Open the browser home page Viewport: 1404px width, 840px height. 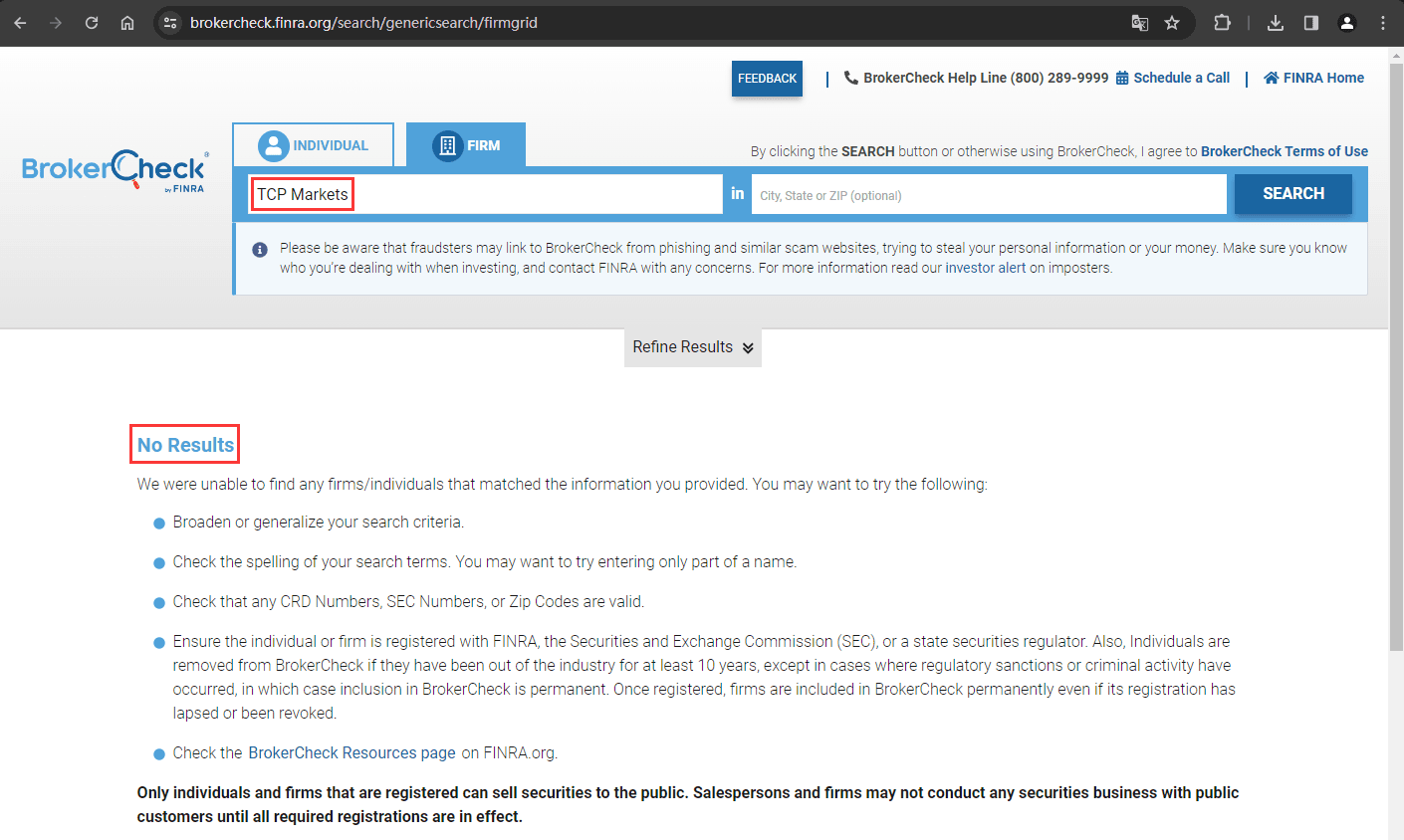coord(127,23)
